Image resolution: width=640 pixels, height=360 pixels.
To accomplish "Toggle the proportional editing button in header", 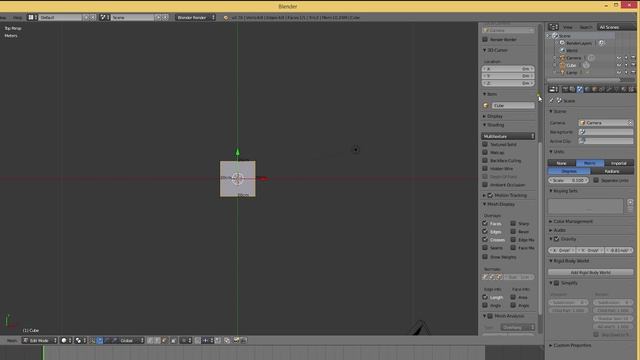I will click(x=186, y=340).
